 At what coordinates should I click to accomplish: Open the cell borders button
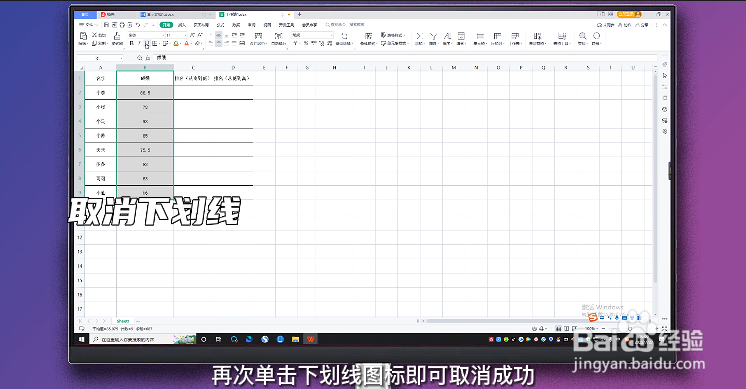155,43
